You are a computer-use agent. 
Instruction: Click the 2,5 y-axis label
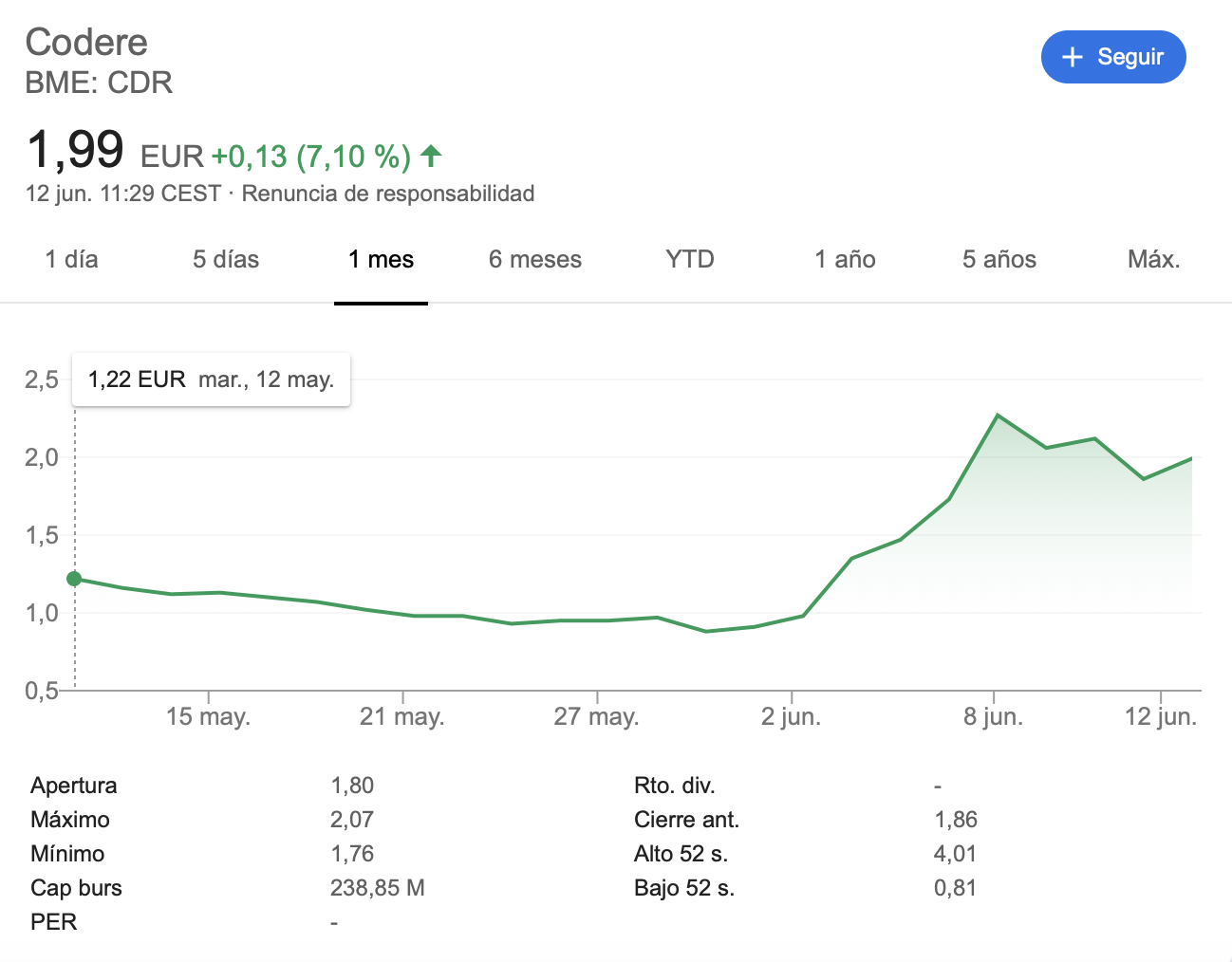[x=42, y=379]
